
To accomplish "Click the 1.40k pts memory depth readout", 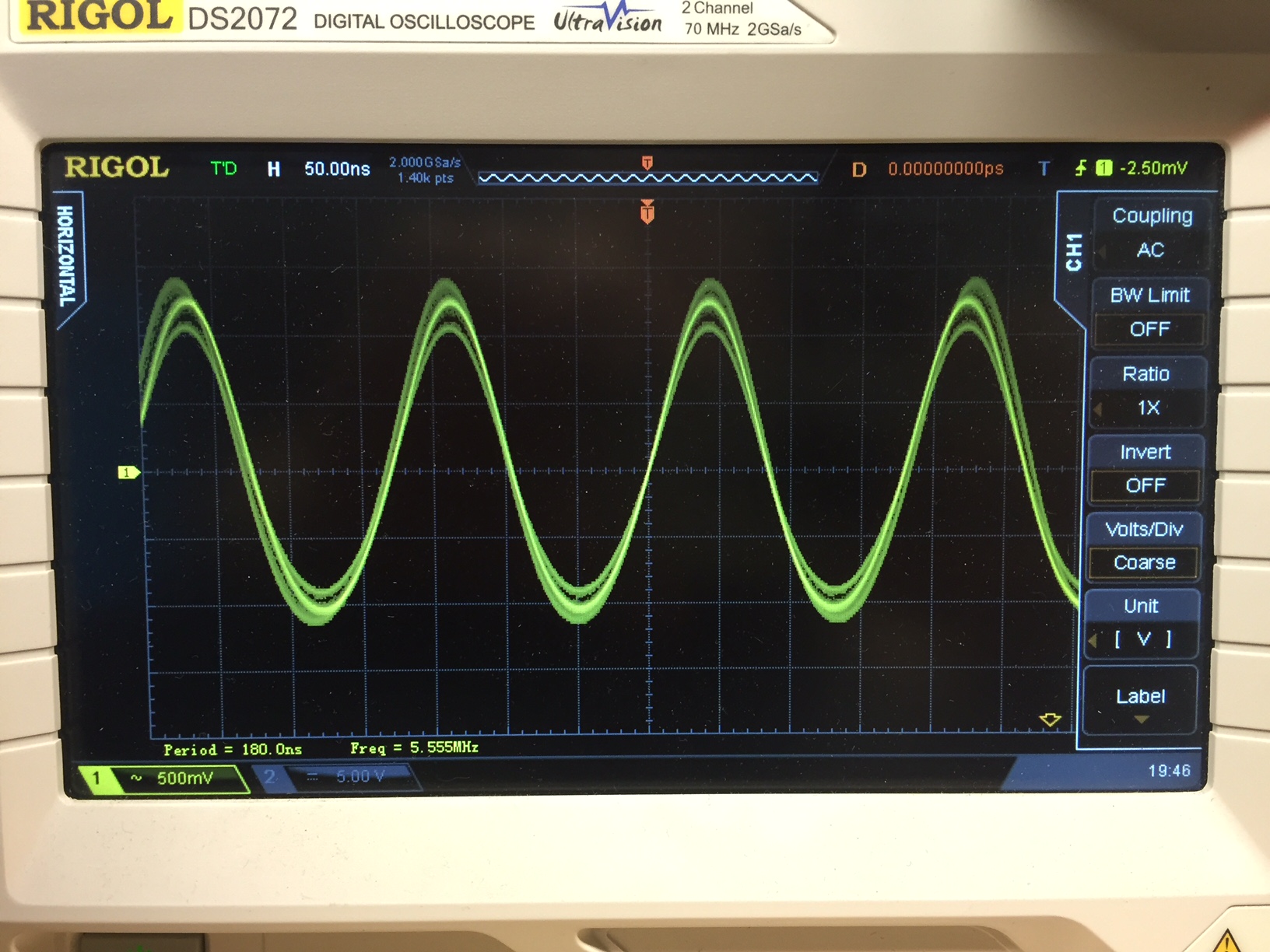I will (x=426, y=178).
